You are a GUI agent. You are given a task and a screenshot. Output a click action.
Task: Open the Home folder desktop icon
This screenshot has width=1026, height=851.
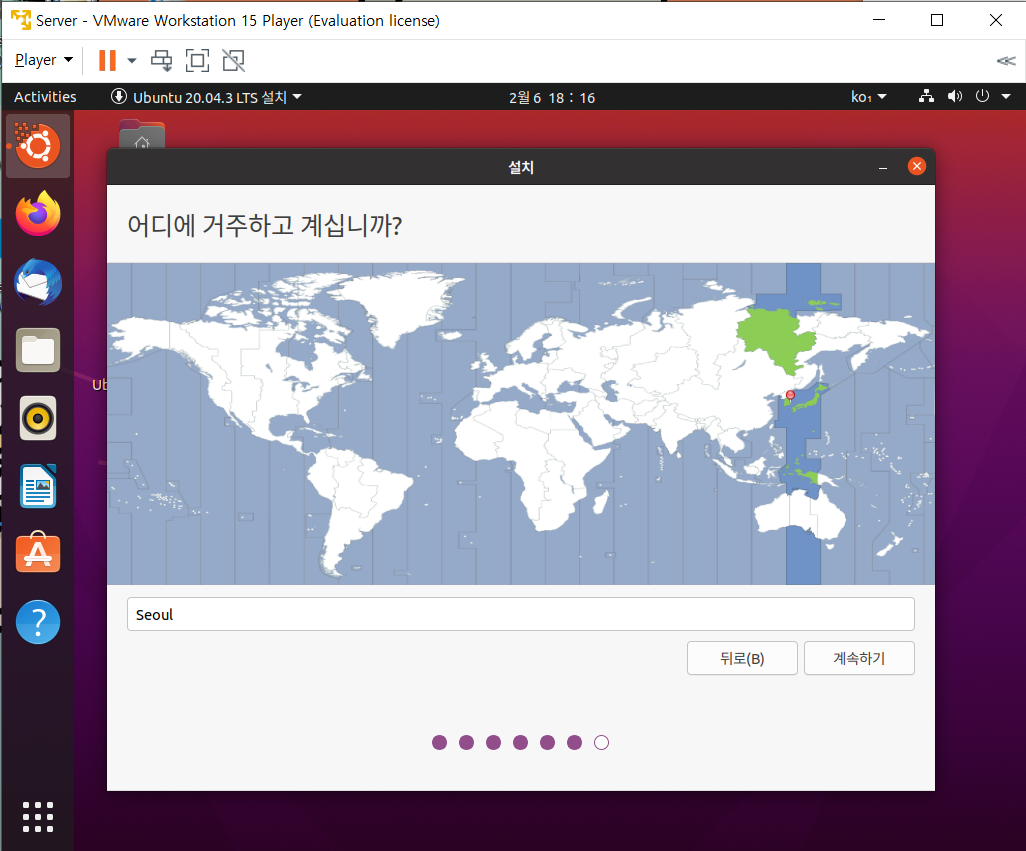(x=142, y=133)
